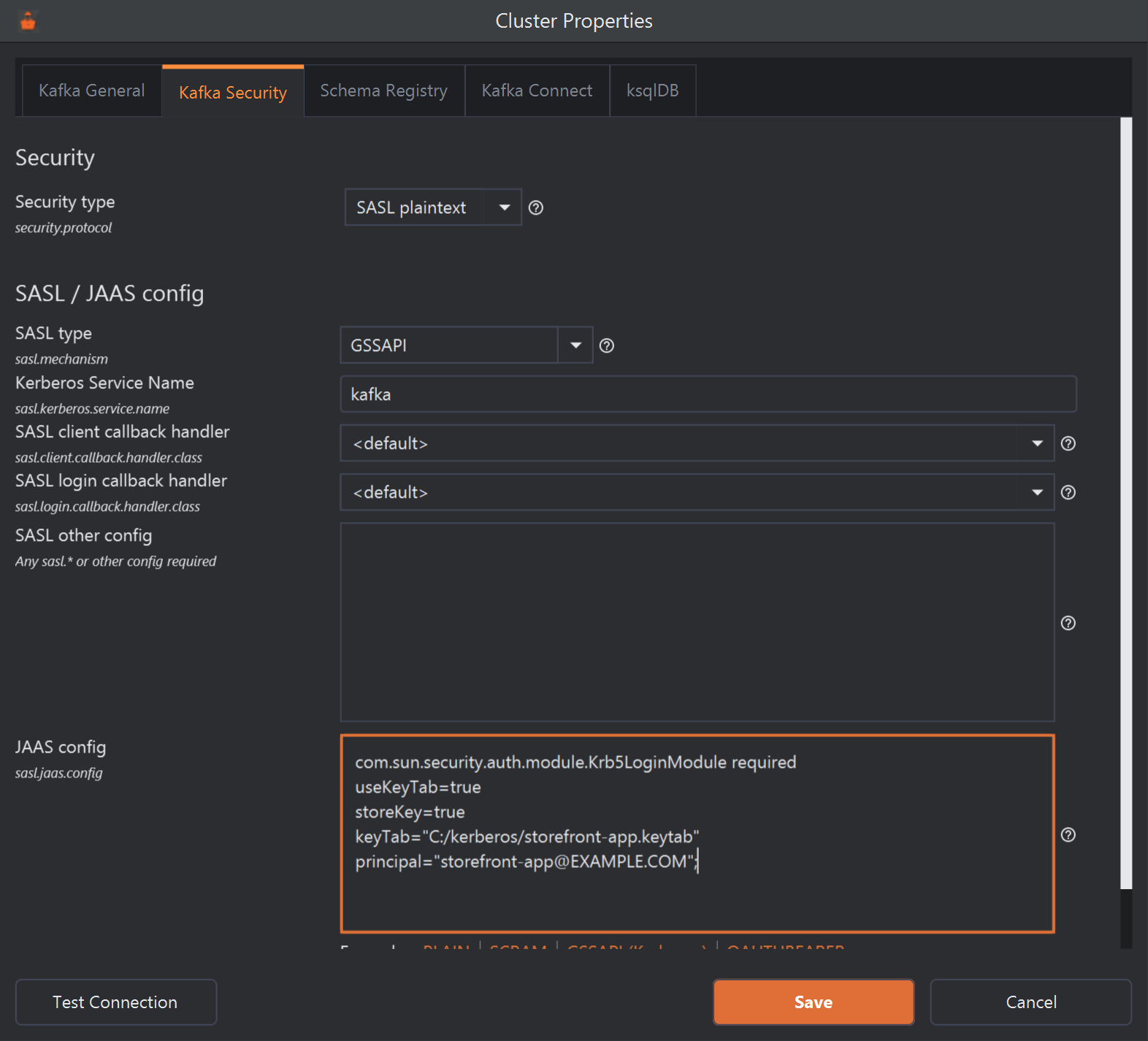Screen dimensions: 1148x1041
Task: View help for JAAS config
Action: pyautogui.click(x=1068, y=835)
